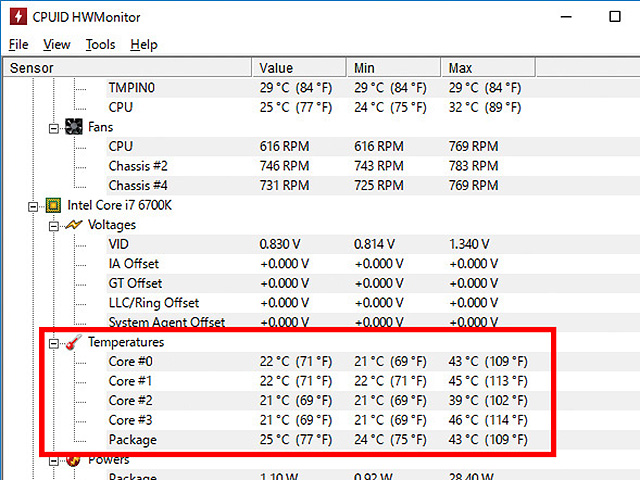Open the Tools menu
This screenshot has width=640, height=480.
[x=100, y=44]
